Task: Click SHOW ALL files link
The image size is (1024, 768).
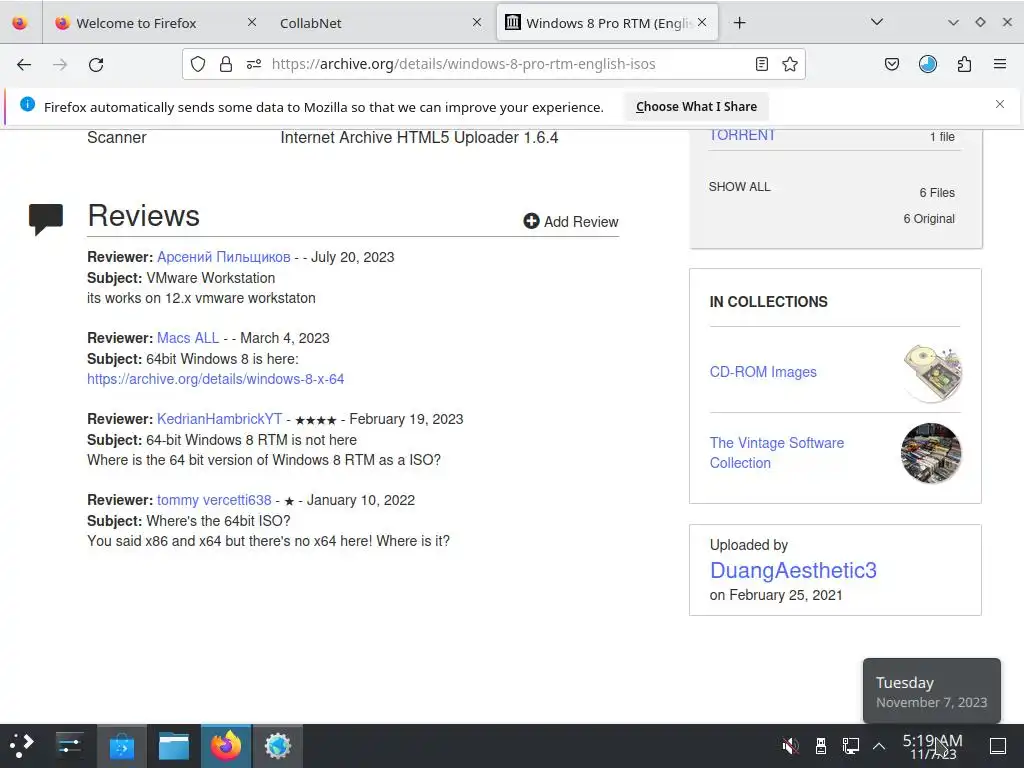Action: coord(739,187)
